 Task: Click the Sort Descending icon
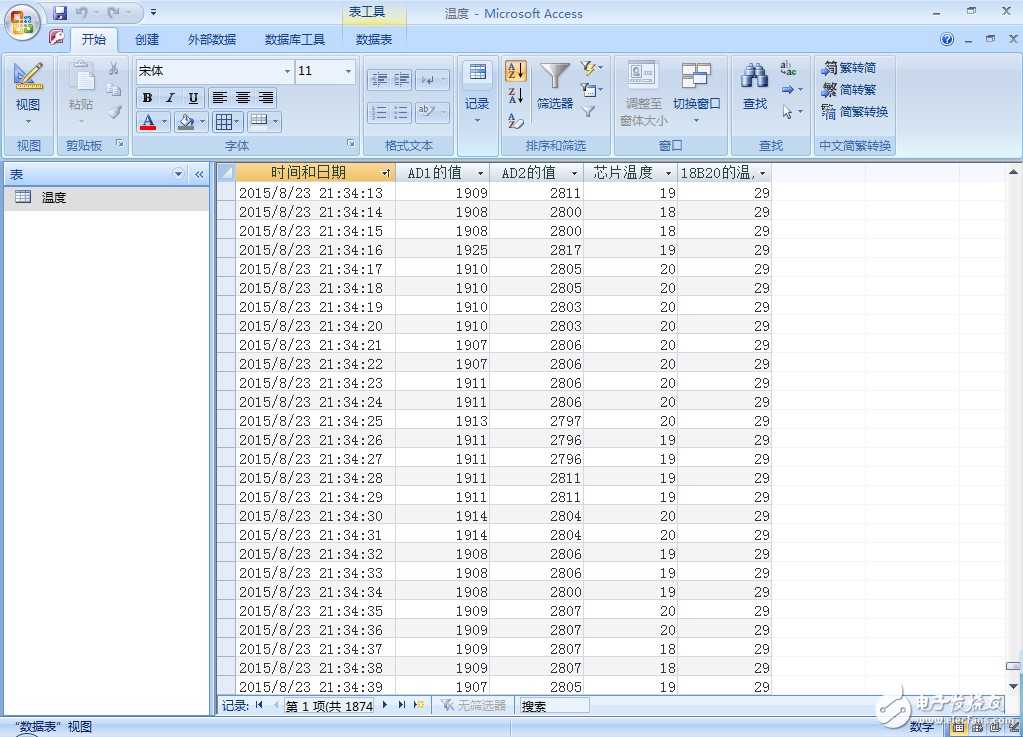pos(516,96)
